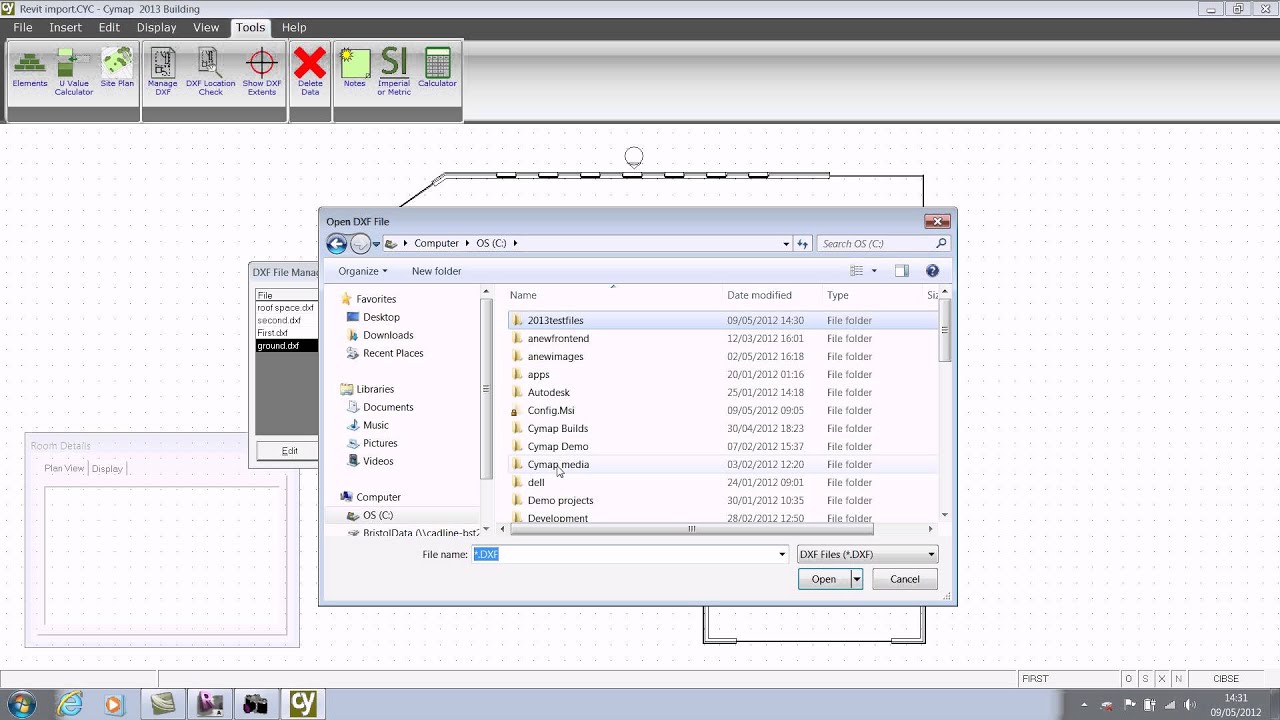This screenshot has width=1280, height=720.
Task: Select Videos library in navigation pane
Action: (x=378, y=461)
